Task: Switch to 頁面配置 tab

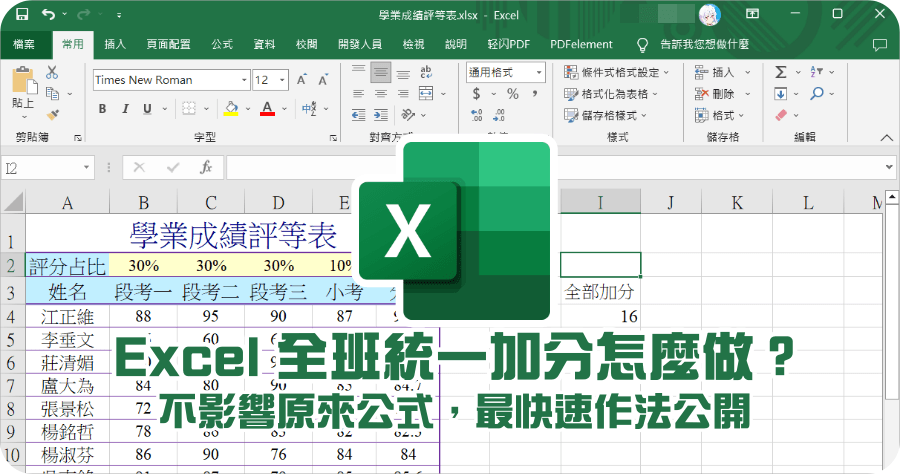Action: tap(168, 44)
